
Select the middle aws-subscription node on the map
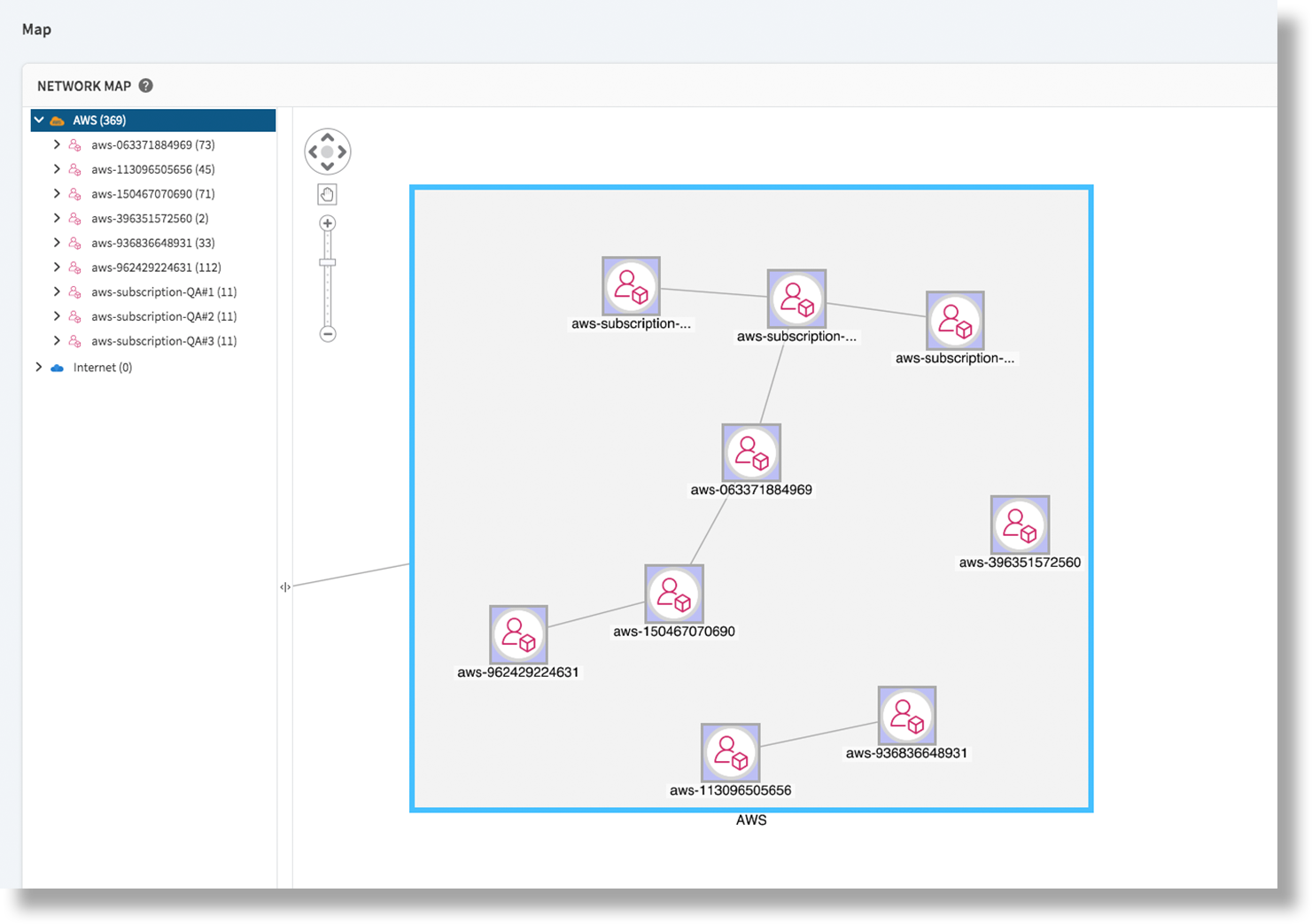point(796,299)
